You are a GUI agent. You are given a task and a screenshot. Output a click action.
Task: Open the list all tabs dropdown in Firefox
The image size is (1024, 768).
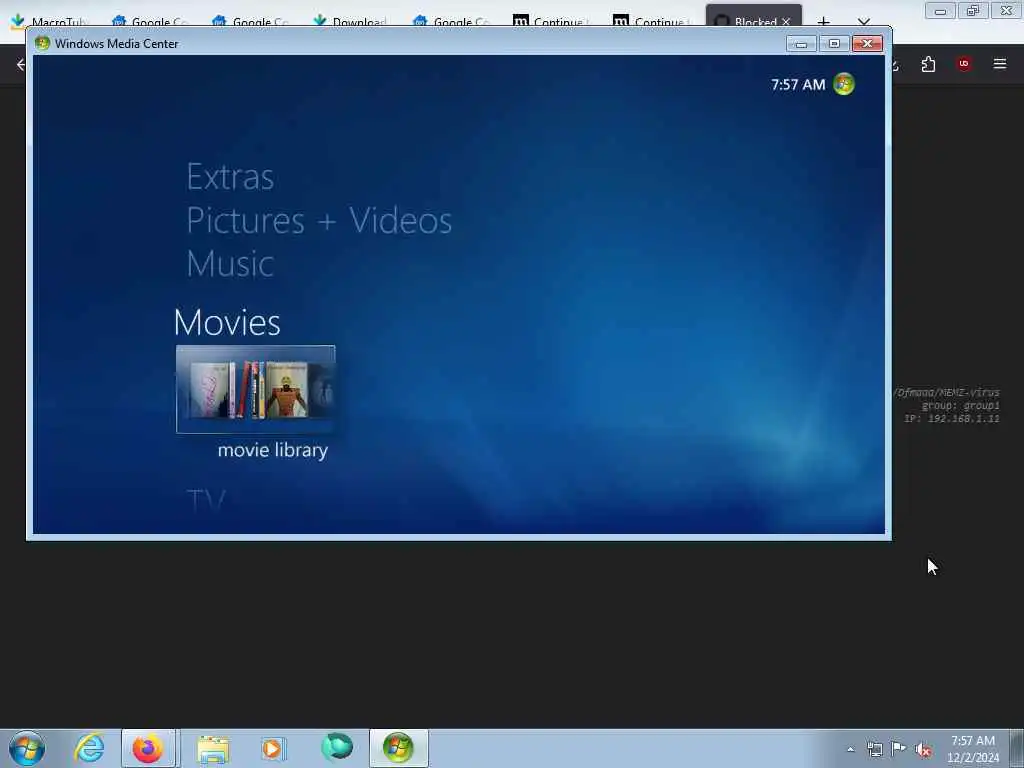pyautogui.click(x=863, y=22)
